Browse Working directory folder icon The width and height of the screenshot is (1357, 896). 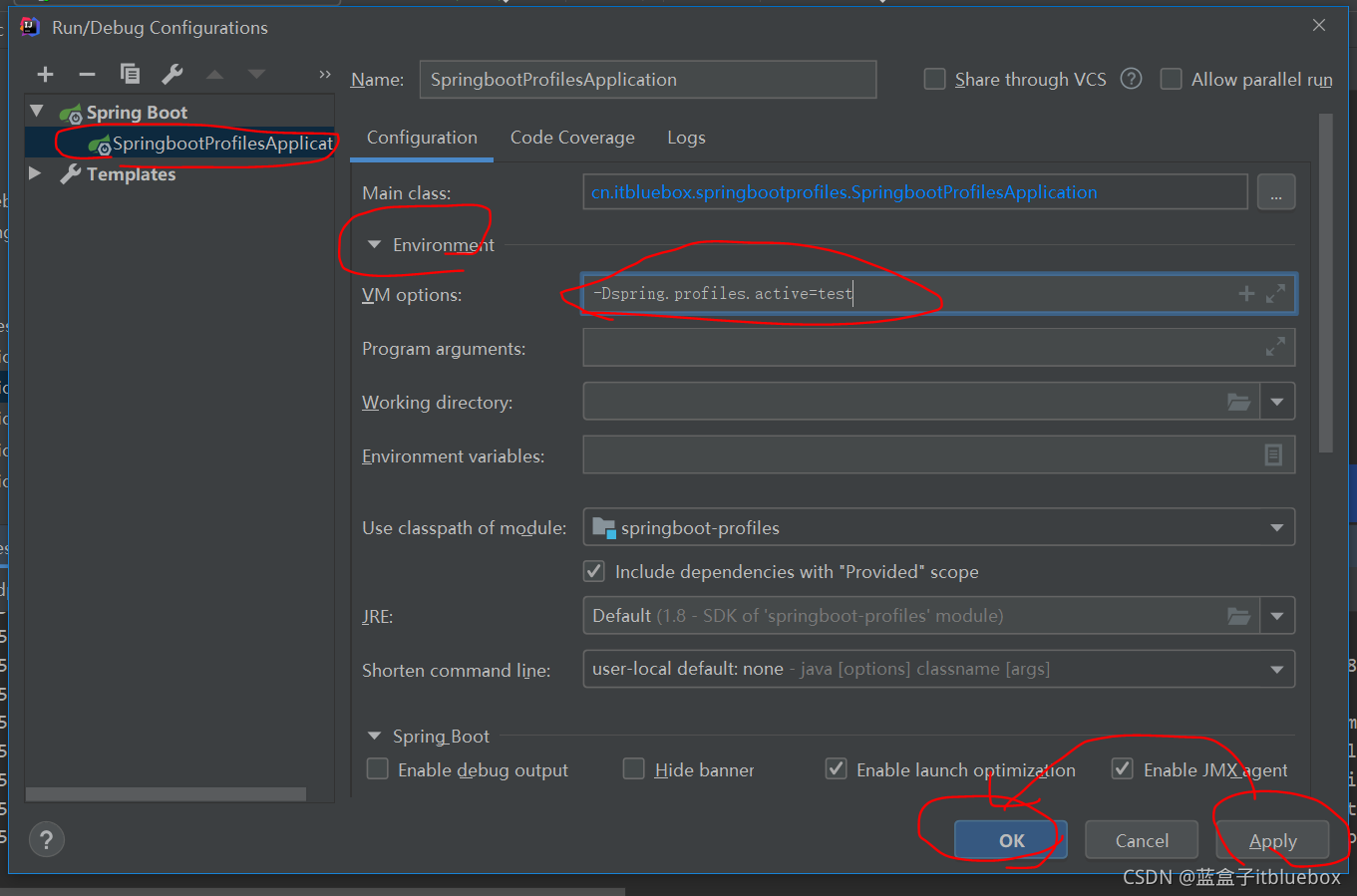(x=1238, y=402)
